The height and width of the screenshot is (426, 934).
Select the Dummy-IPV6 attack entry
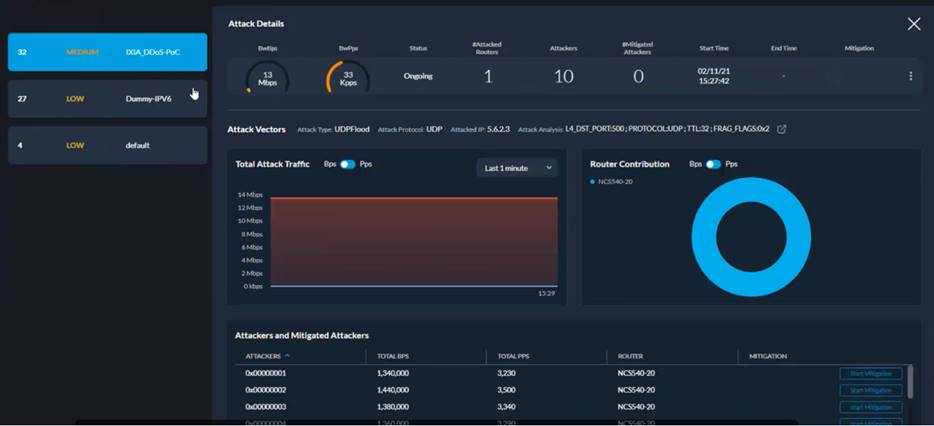[x=107, y=99]
